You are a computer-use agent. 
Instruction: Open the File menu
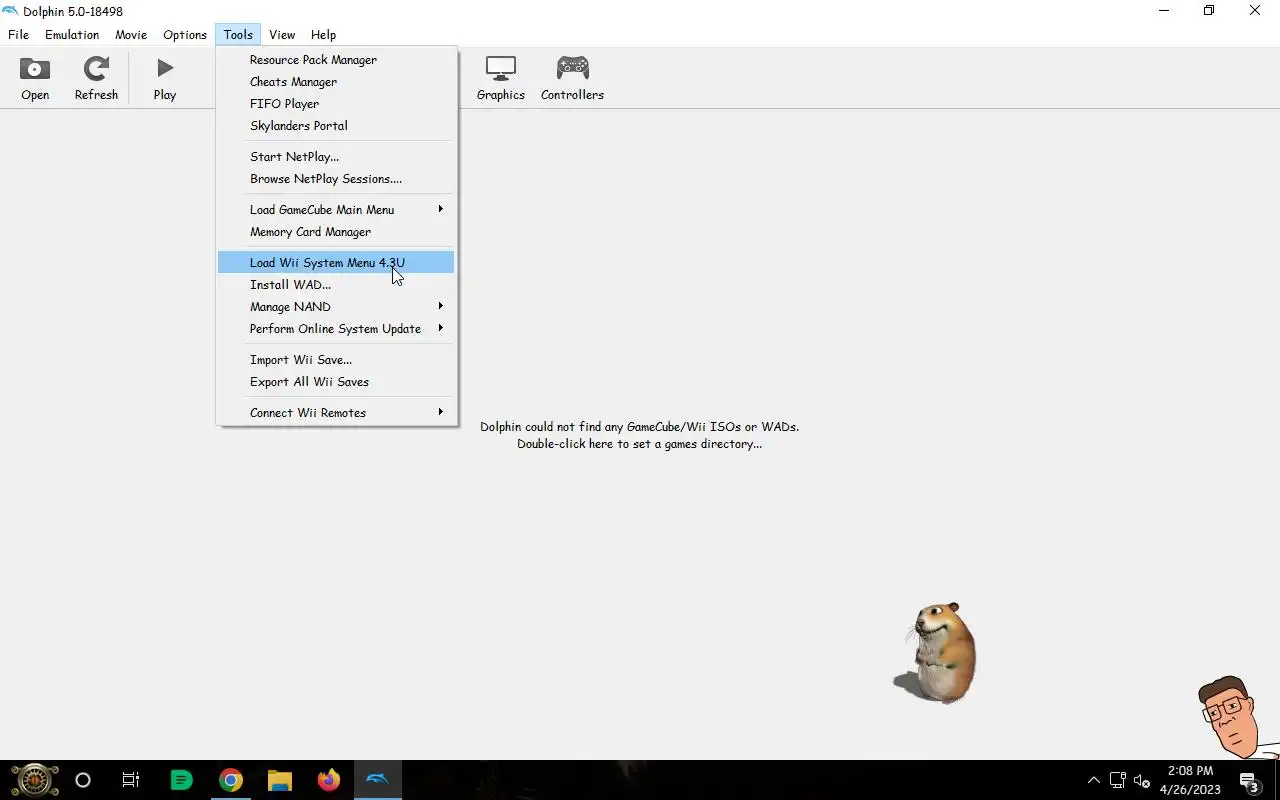[18, 34]
